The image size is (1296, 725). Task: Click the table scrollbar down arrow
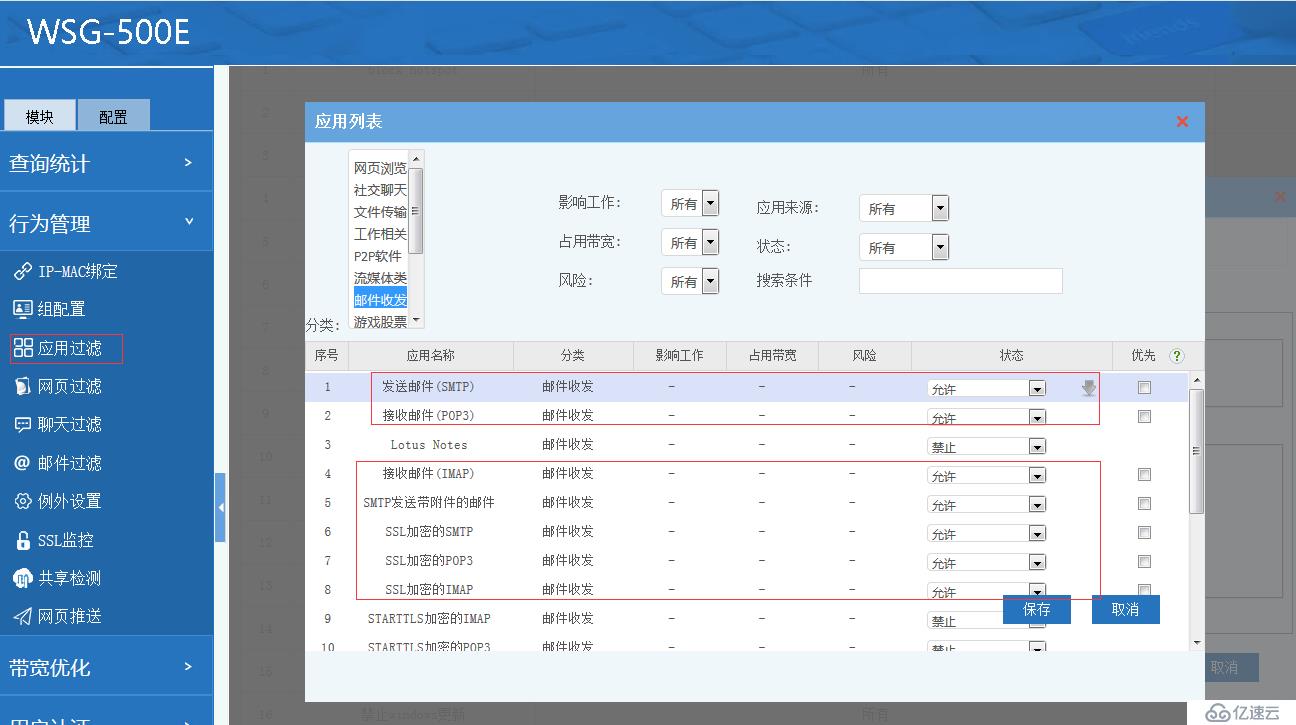click(x=1196, y=641)
